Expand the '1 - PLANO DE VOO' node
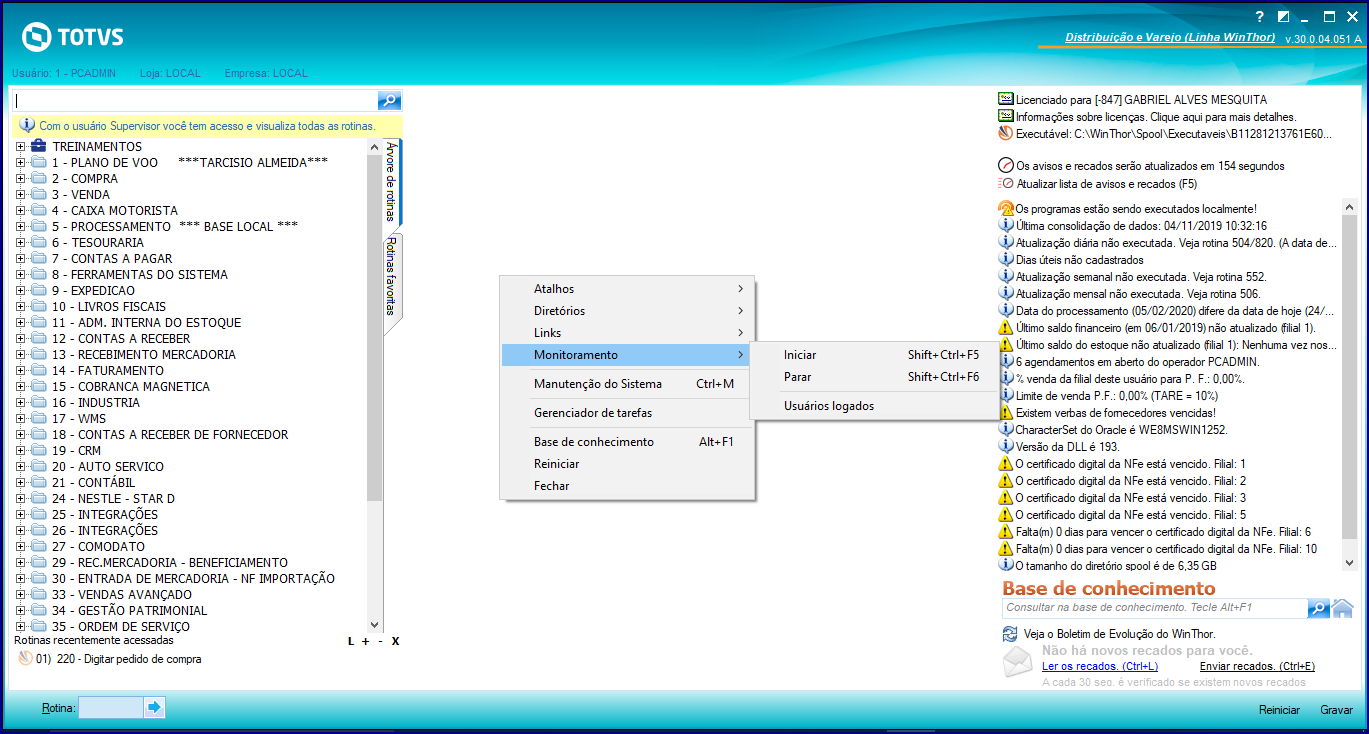The image size is (1369, 734). pos(20,162)
